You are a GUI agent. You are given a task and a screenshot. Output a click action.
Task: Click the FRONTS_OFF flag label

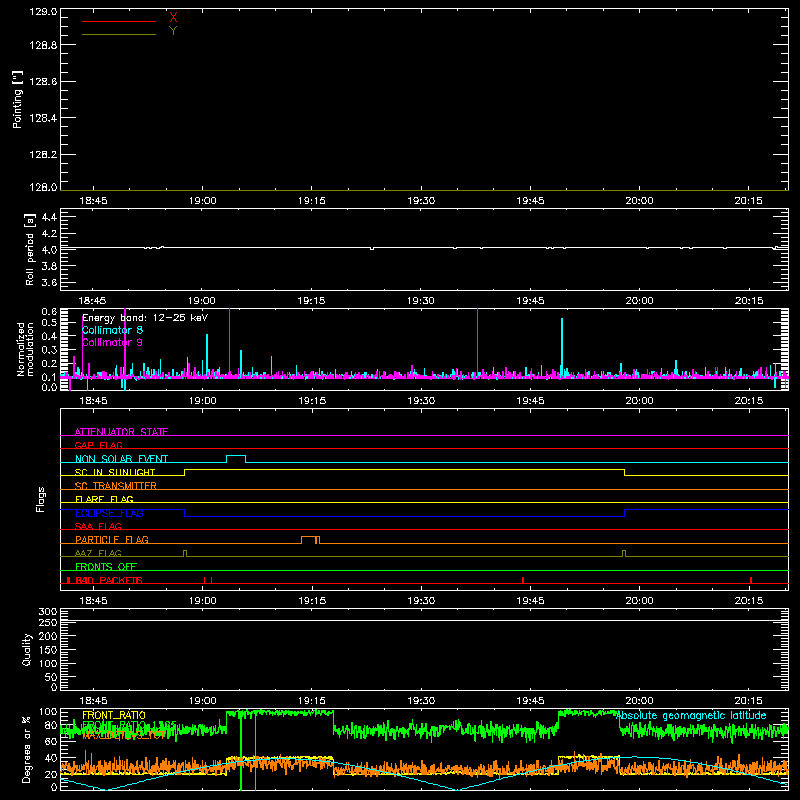[106, 566]
